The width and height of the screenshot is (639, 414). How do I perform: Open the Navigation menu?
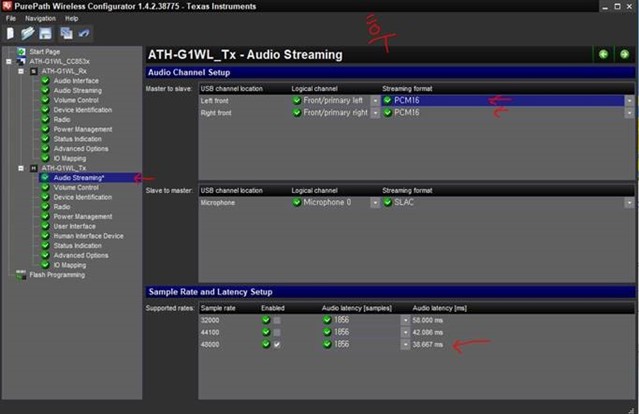40,18
